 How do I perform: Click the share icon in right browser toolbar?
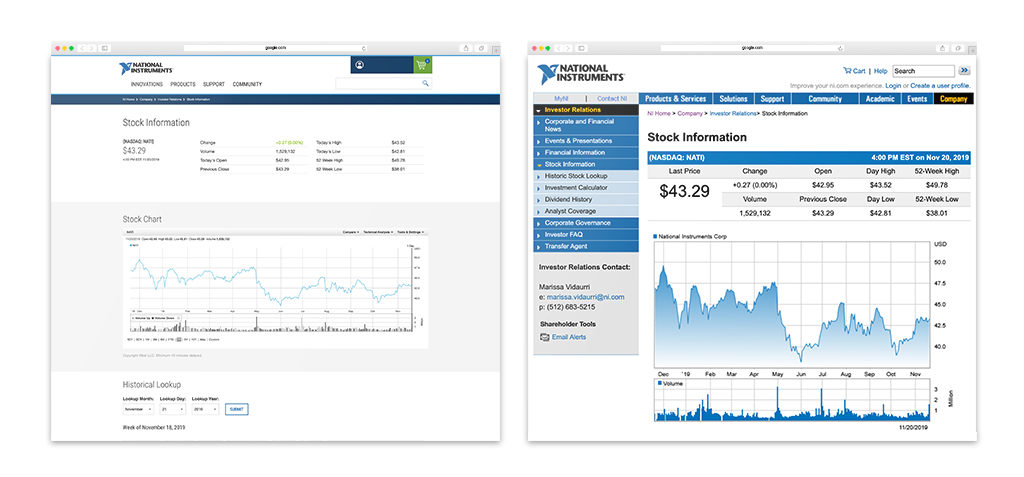942,48
